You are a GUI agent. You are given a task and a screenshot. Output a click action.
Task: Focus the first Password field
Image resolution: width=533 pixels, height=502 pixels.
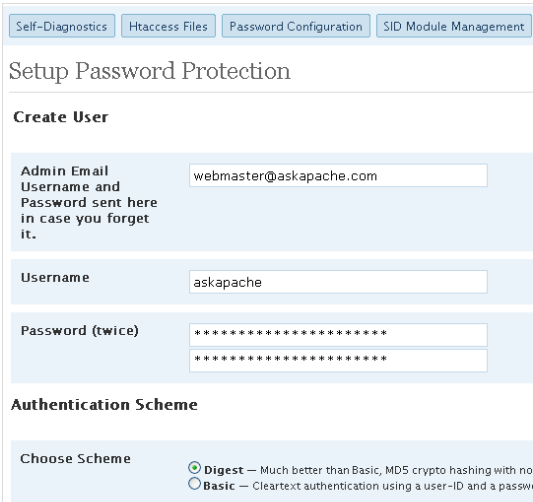pos(338,335)
